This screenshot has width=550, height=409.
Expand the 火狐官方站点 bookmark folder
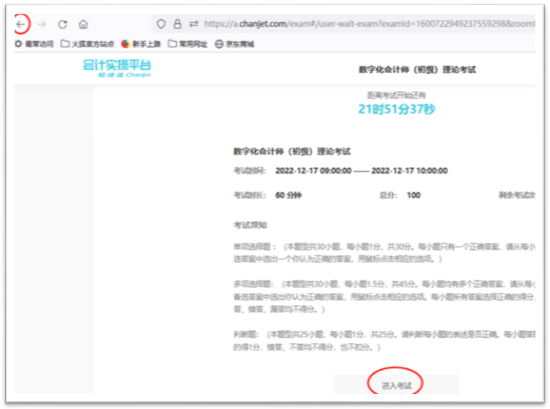coord(87,44)
